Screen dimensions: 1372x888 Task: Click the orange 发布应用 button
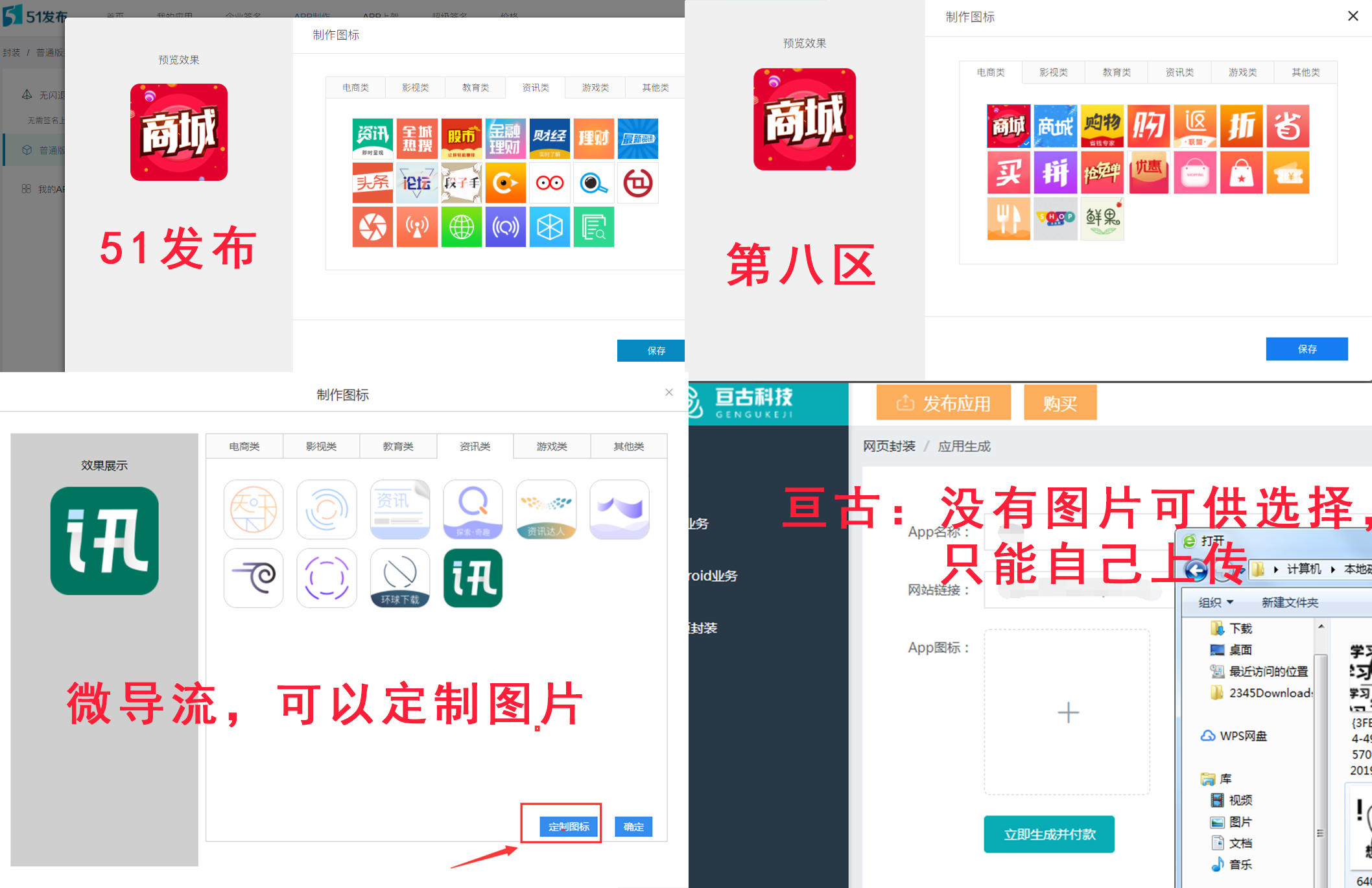point(943,403)
